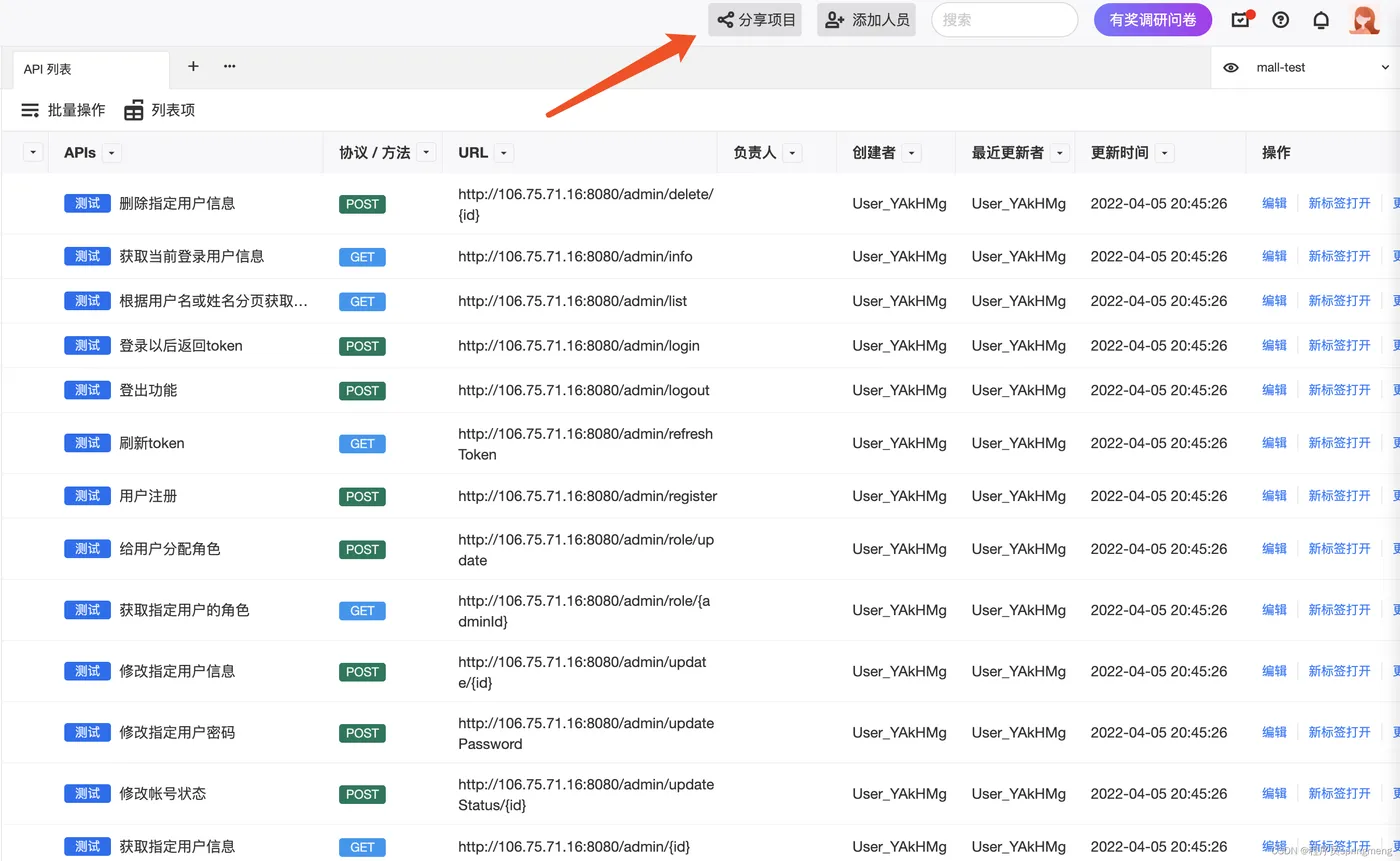This screenshot has width=1400, height=861.
Task: Open the task checklist icon with red dot
Action: (x=1241, y=20)
